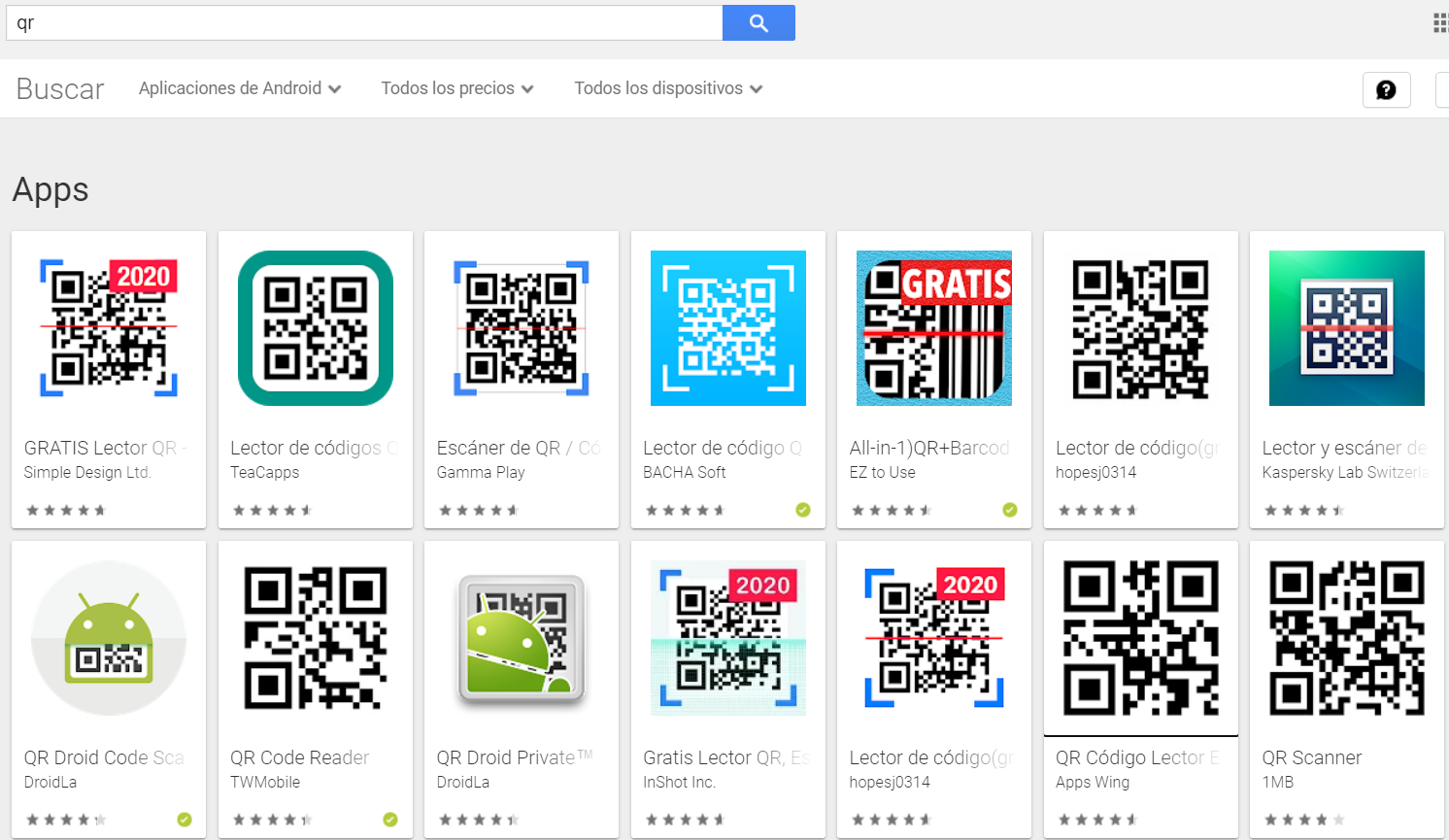Expand Todos los dispositivos dropdown
1449x840 pixels.
[668, 88]
